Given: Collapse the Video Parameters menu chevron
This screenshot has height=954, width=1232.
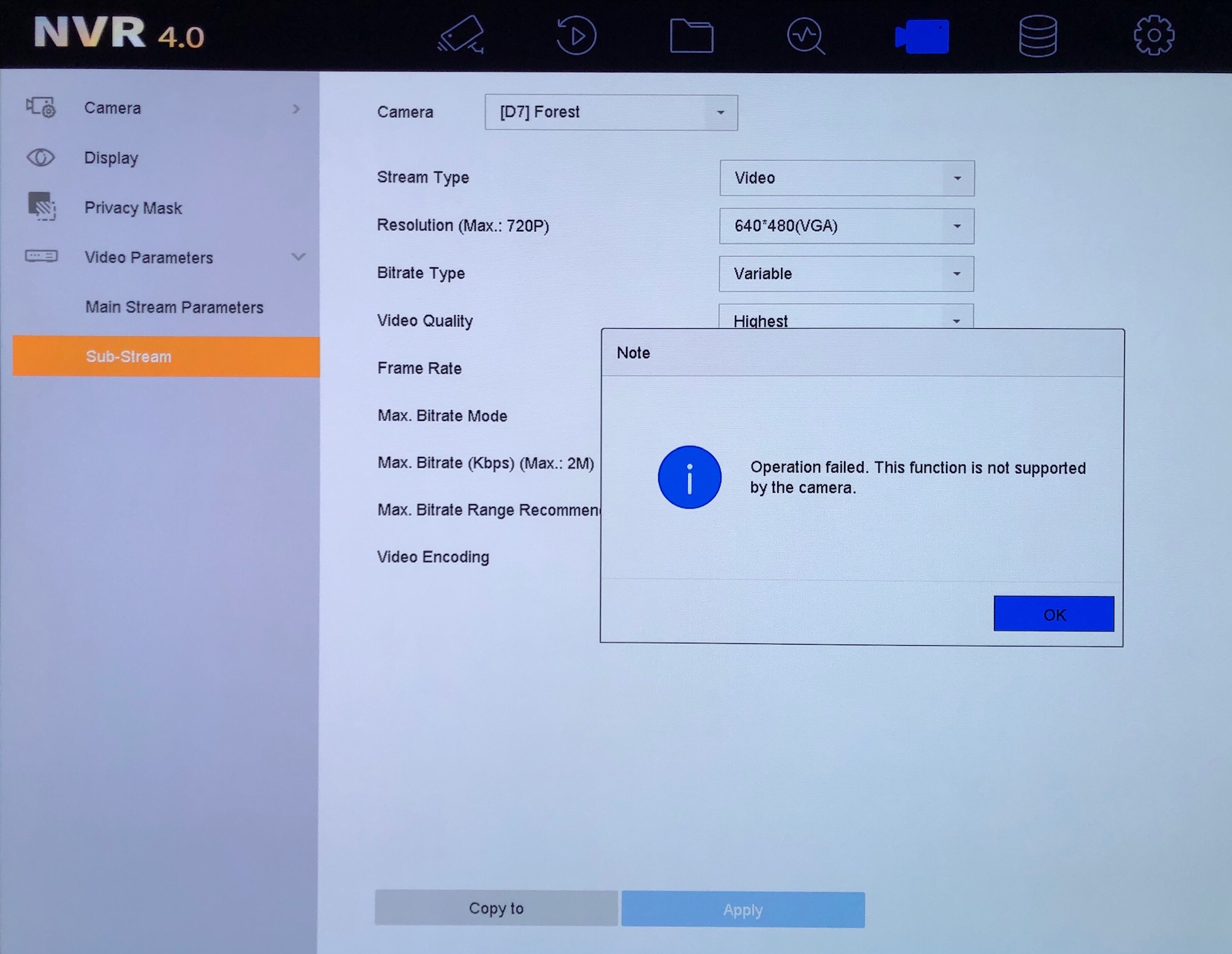Looking at the screenshot, I should tap(298, 256).
